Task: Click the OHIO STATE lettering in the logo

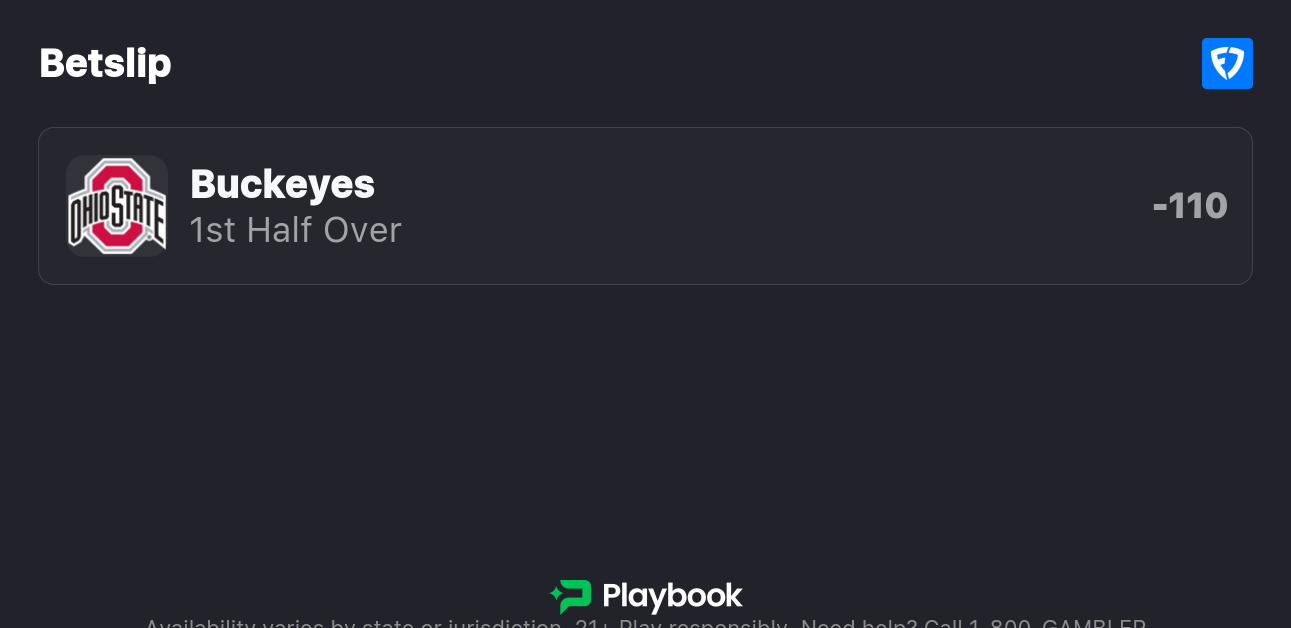Action: (117, 212)
